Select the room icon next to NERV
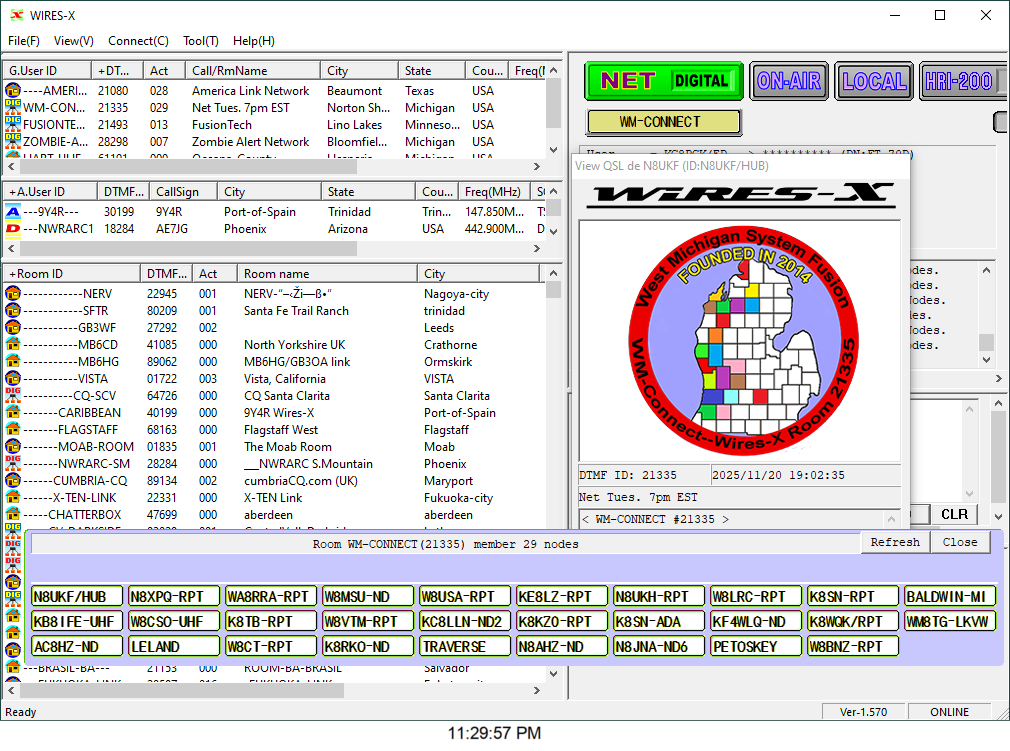The width and height of the screenshot is (1010, 751). pyautogui.click(x=13, y=294)
